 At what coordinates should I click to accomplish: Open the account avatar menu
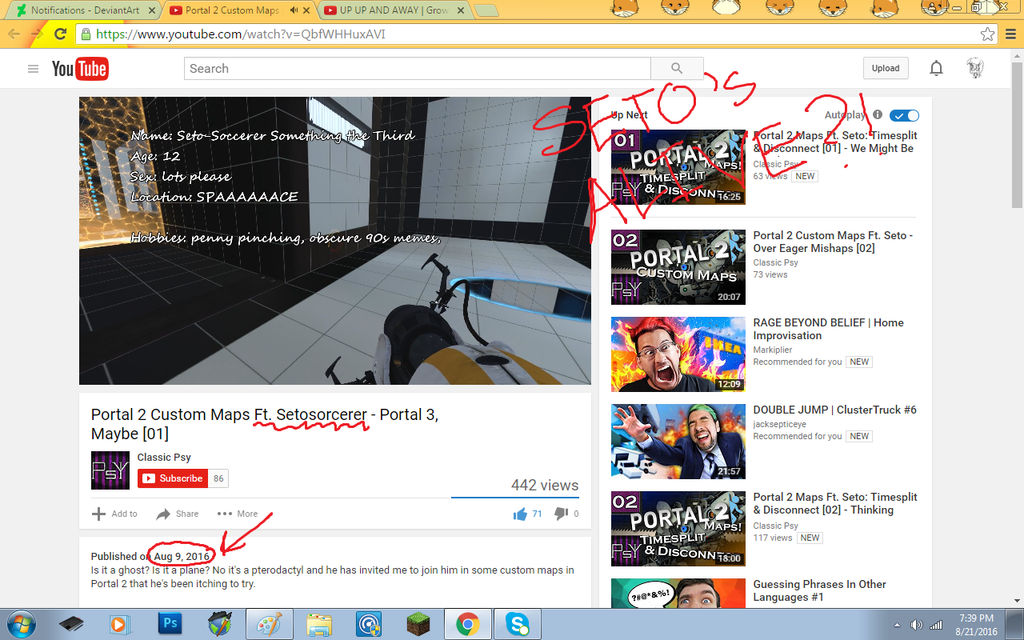pyautogui.click(x=975, y=68)
